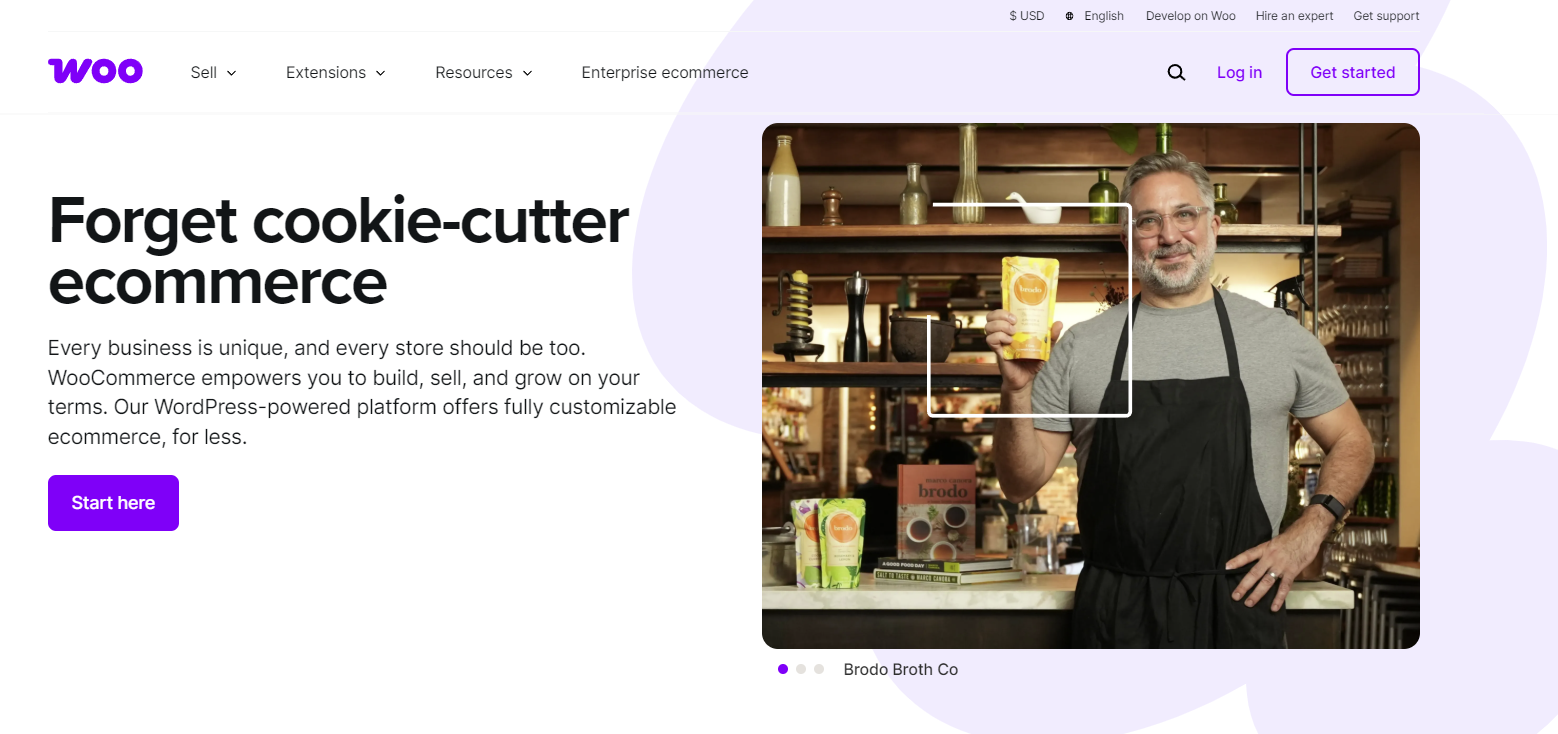Click the Brodo Broth Co hero image
This screenshot has width=1558, height=734.
(1091, 386)
